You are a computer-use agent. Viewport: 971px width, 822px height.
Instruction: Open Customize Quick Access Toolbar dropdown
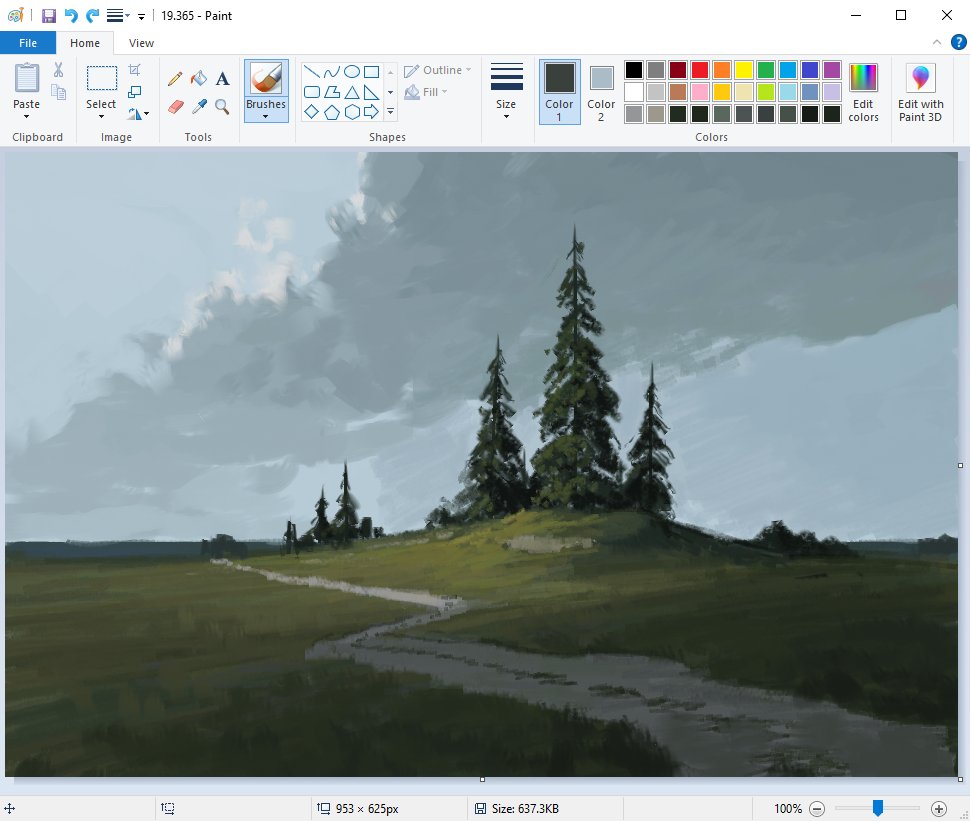pyautogui.click(x=141, y=17)
